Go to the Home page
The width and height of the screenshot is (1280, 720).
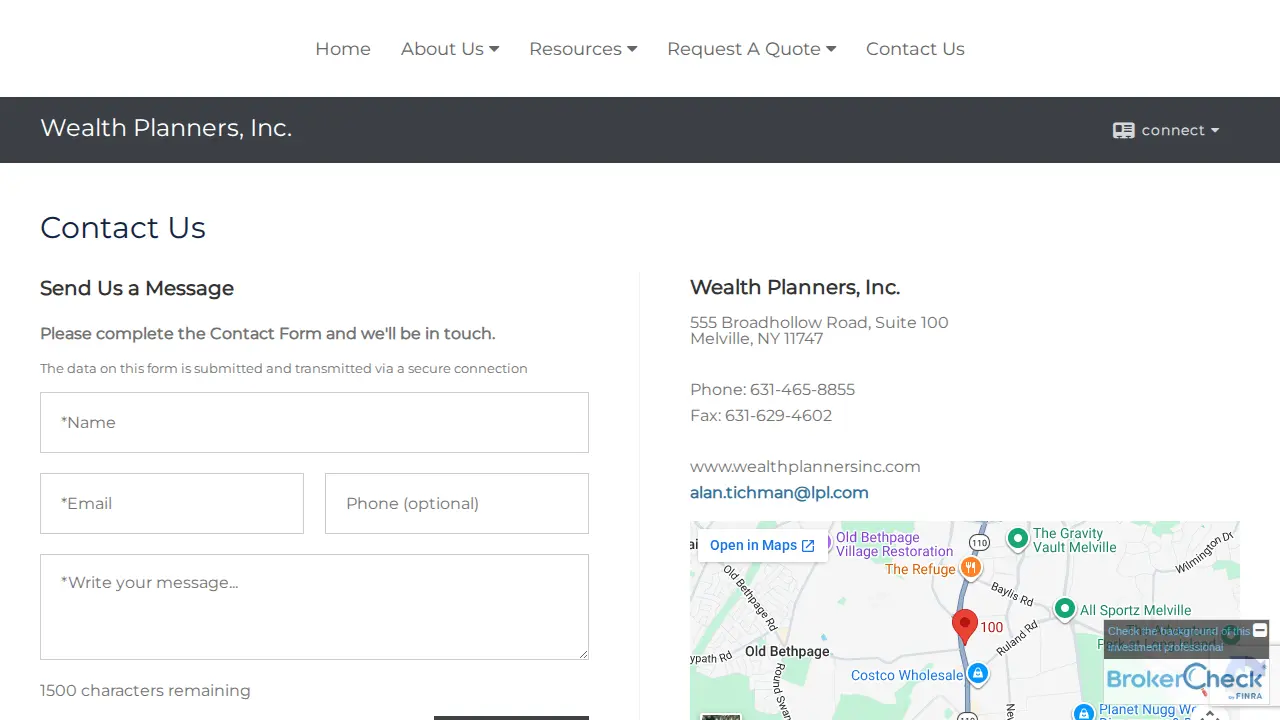pyautogui.click(x=343, y=49)
